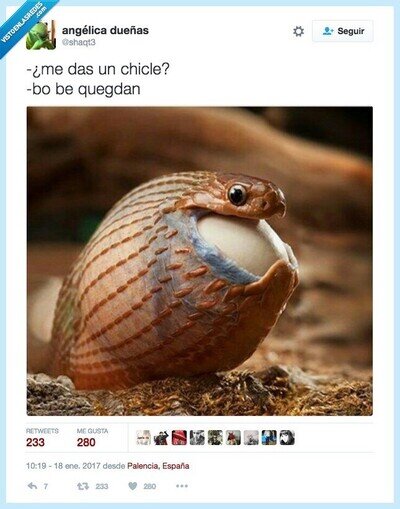Screen dimensions: 400x509
Task: Open the second liker avatar thumbnail
Action: click(x=161, y=438)
